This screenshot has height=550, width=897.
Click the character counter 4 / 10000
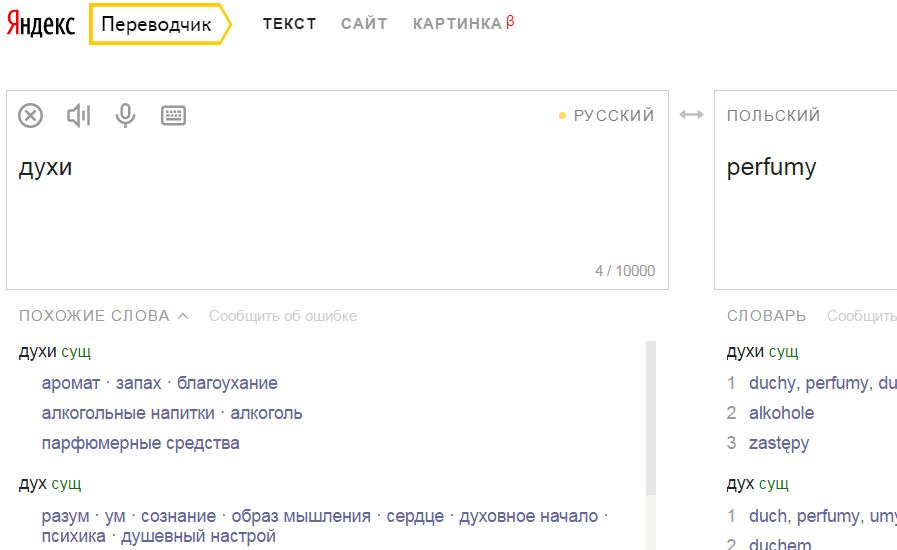pyautogui.click(x=625, y=271)
